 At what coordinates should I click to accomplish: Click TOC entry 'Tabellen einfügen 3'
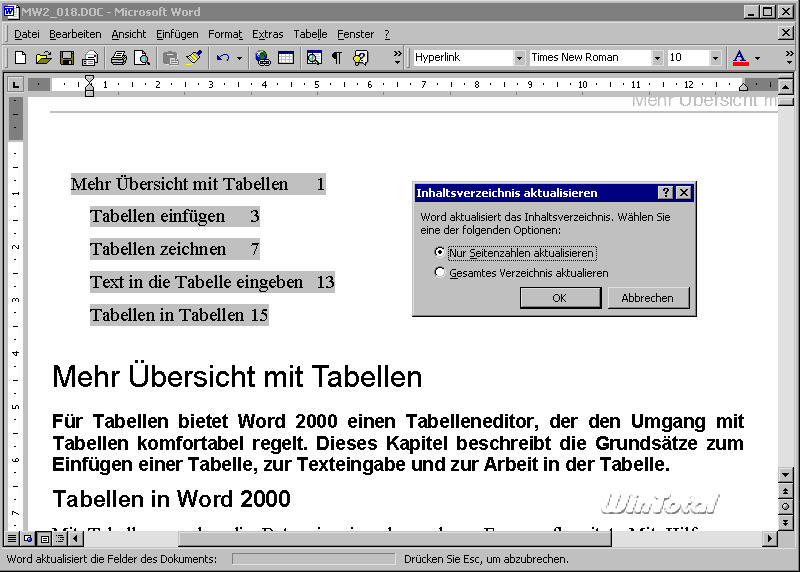point(175,216)
